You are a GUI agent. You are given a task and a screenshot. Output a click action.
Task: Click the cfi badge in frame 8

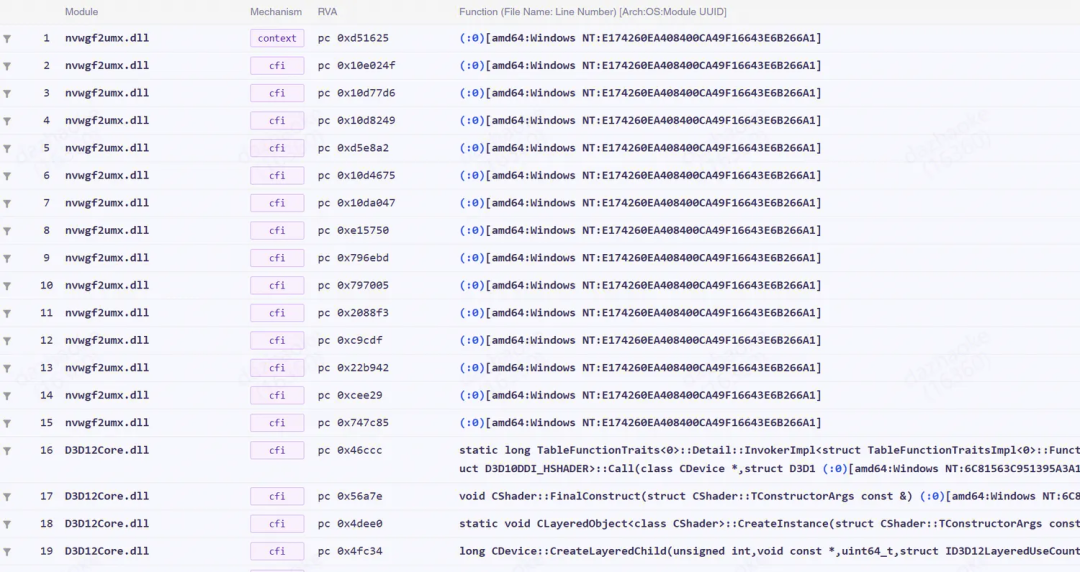click(x=277, y=230)
